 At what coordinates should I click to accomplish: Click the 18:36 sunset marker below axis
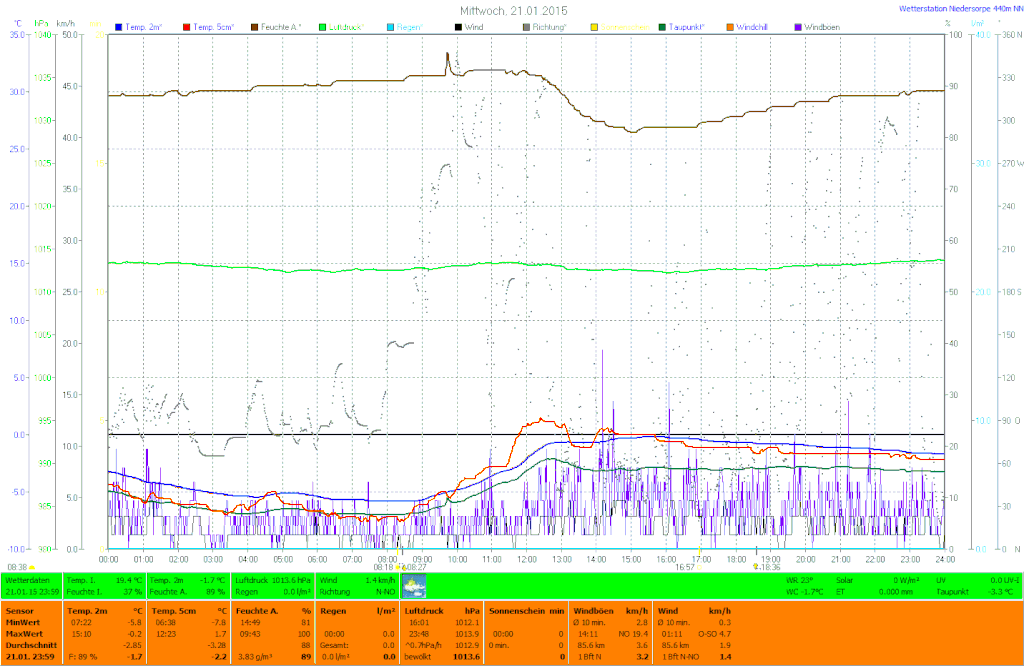[768, 566]
